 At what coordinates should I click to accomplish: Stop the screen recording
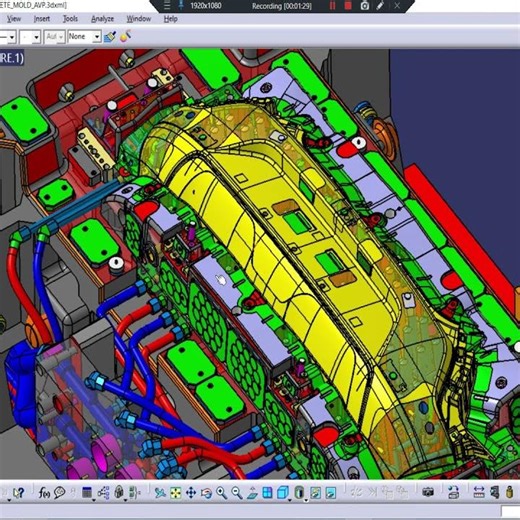(x=348, y=6)
